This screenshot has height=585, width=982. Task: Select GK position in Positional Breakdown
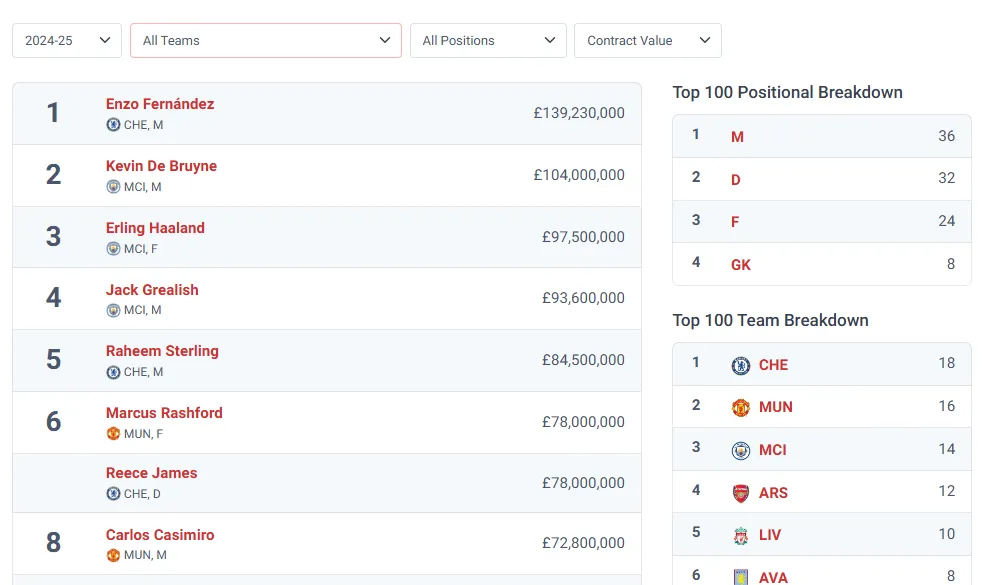pyautogui.click(x=741, y=265)
